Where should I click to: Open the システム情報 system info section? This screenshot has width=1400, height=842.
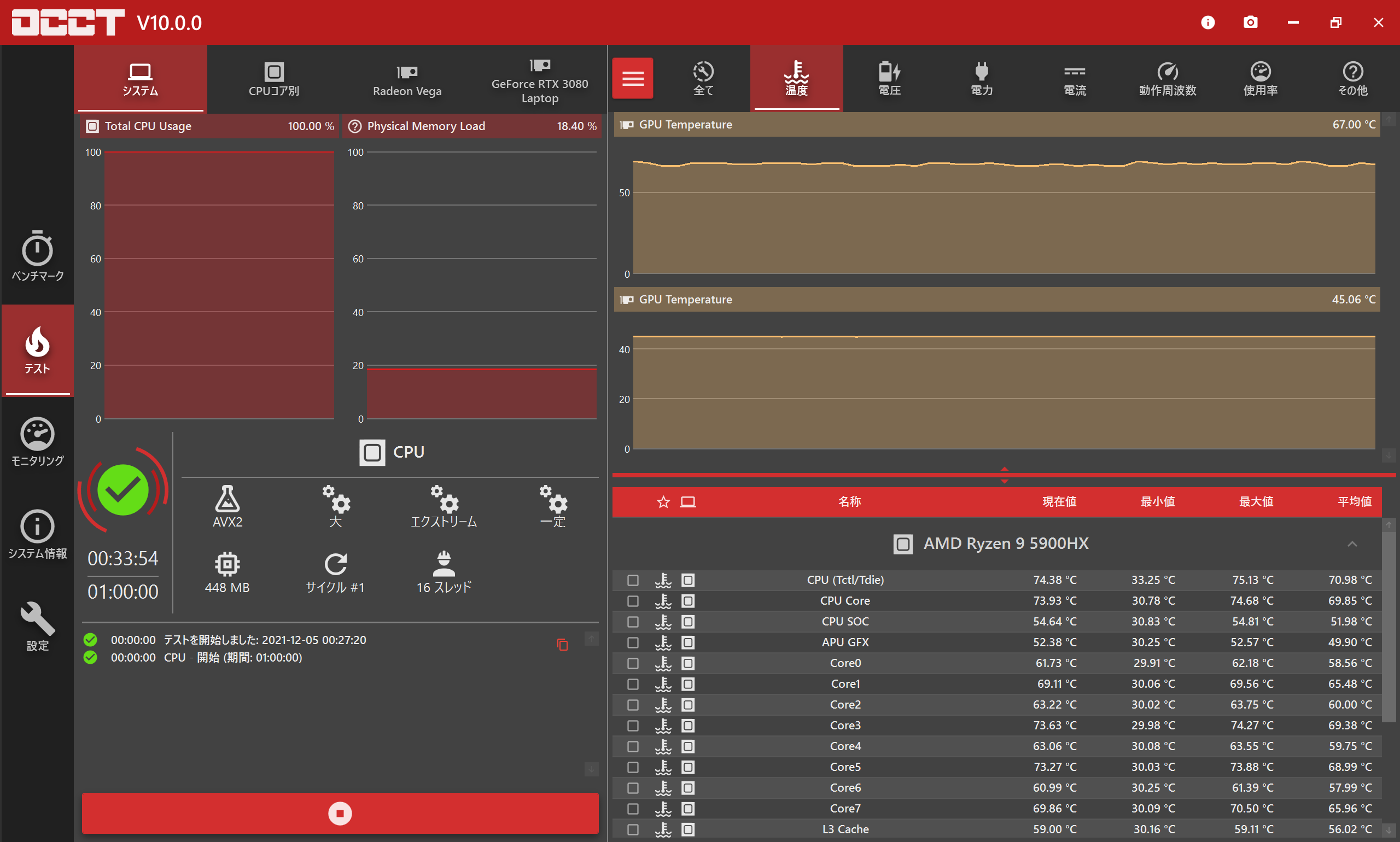[x=37, y=535]
